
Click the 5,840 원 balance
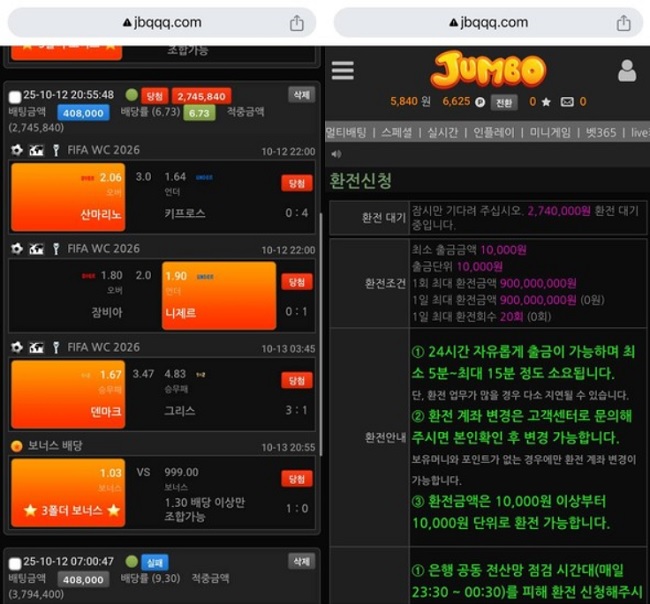click(410, 102)
